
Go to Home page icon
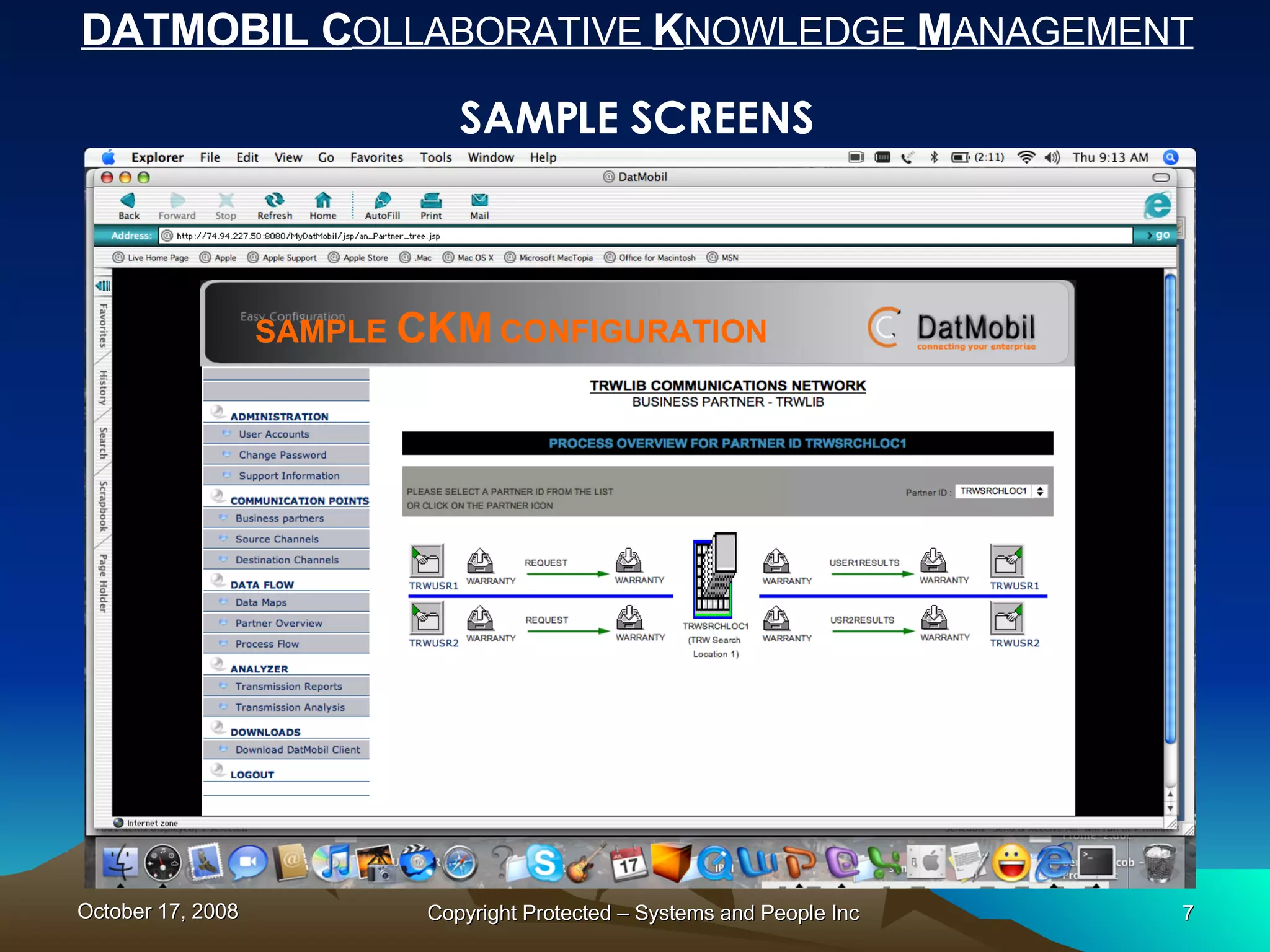[x=322, y=200]
